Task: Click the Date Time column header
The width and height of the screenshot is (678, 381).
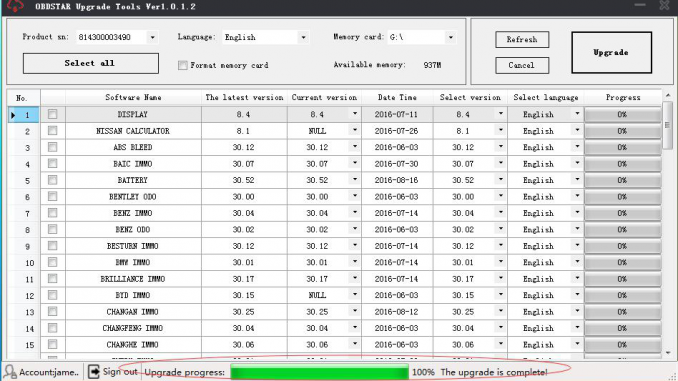Action: pyautogui.click(x=397, y=98)
